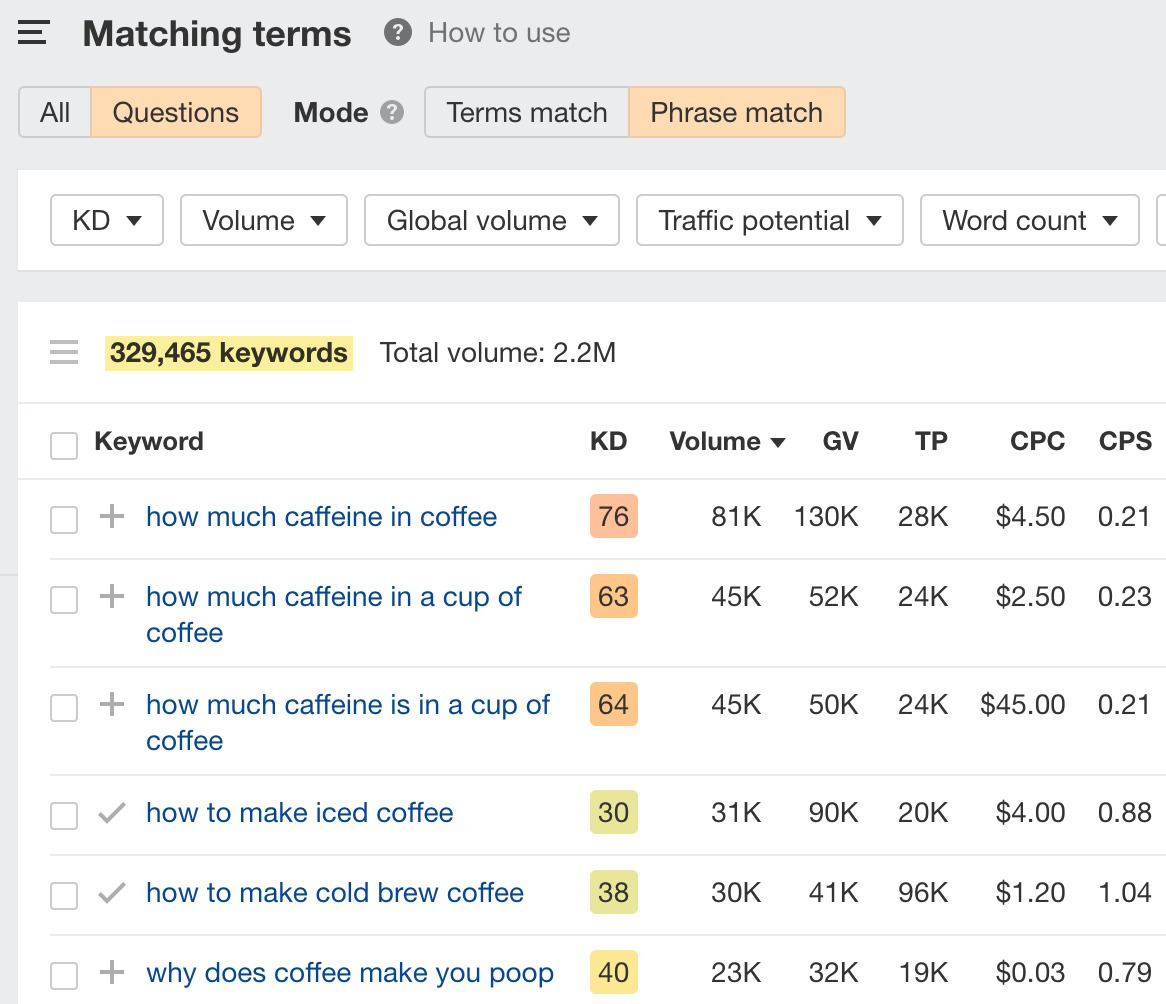Click the Volume column sort arrow
The image size is (1166, 1004).
779,441
